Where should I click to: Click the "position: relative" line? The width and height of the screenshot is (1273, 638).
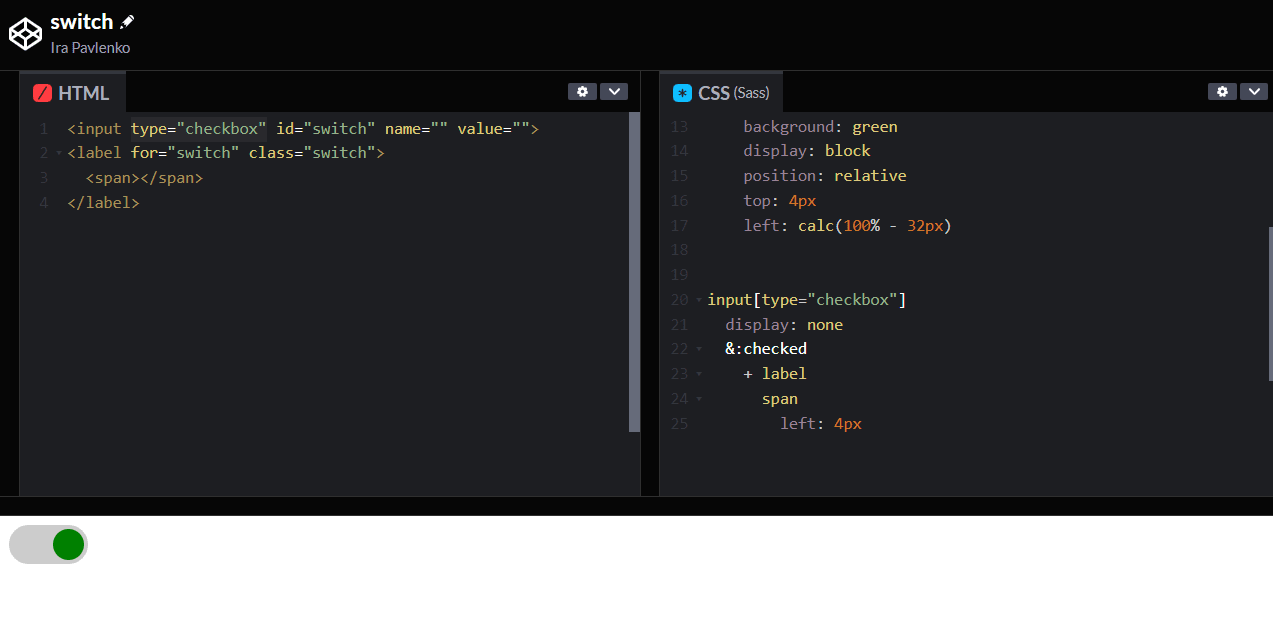click(x=825, y=176)
